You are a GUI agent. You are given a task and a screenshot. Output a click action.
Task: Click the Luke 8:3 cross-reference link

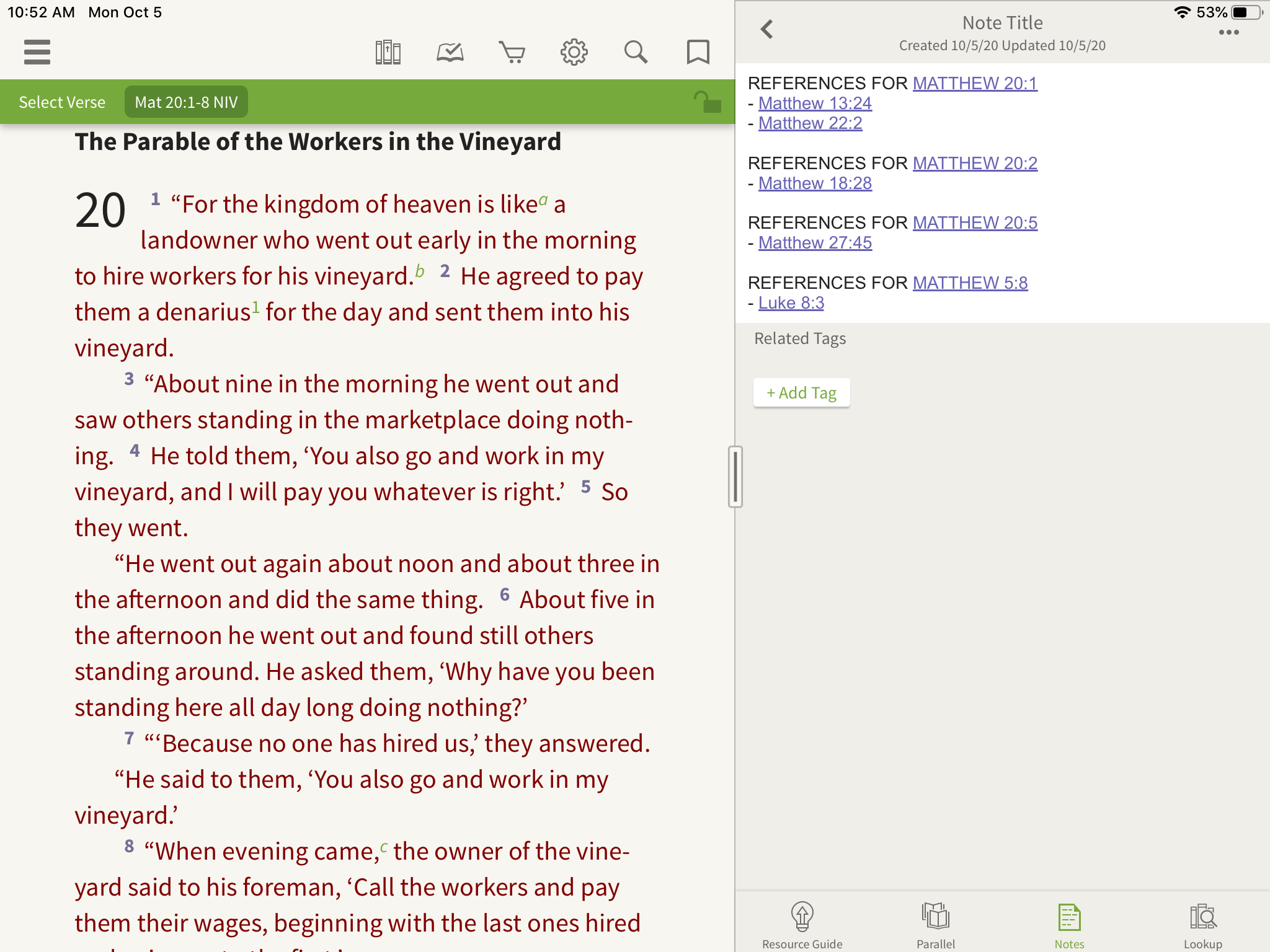(791, 303)
